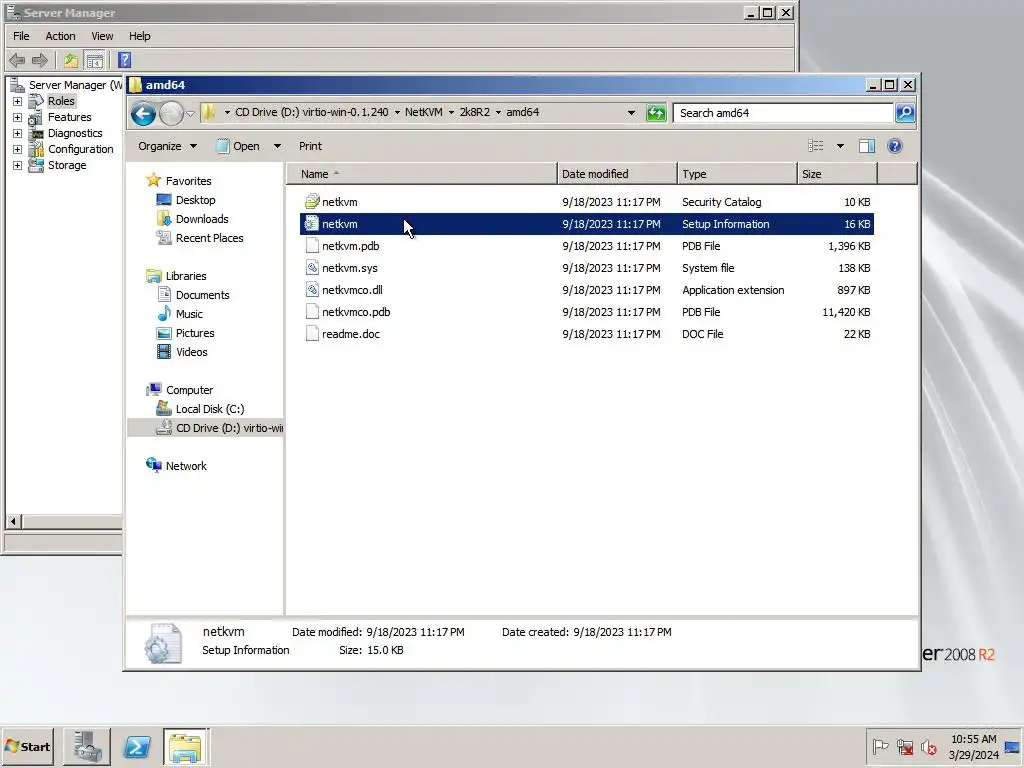Select Downloads under Favorites

[x=193, y=219]
